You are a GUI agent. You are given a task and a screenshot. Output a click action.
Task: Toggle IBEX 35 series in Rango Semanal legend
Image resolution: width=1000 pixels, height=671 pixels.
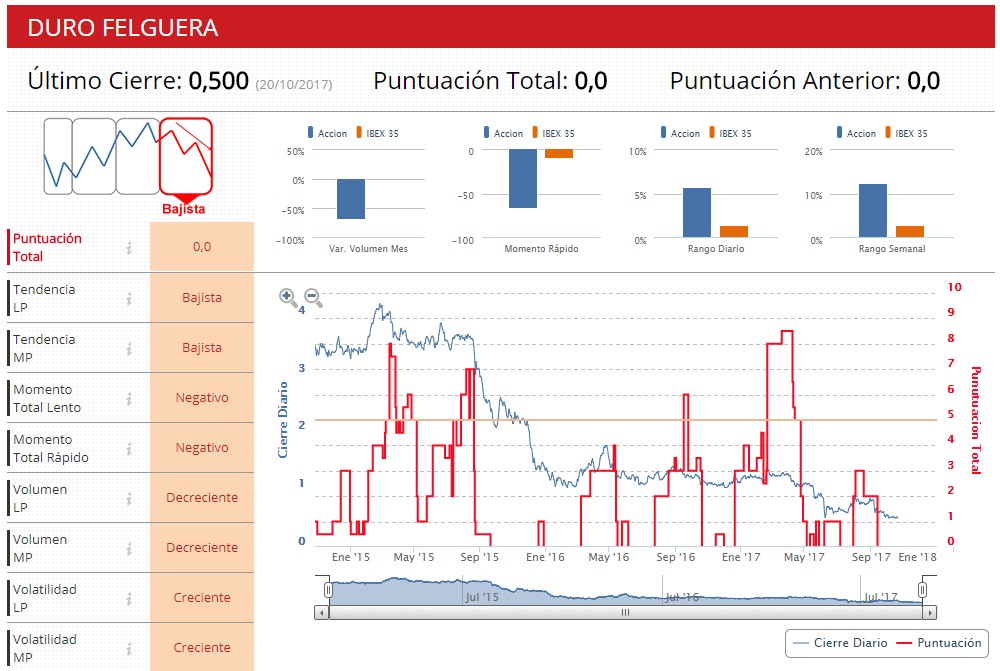point(907,133)
